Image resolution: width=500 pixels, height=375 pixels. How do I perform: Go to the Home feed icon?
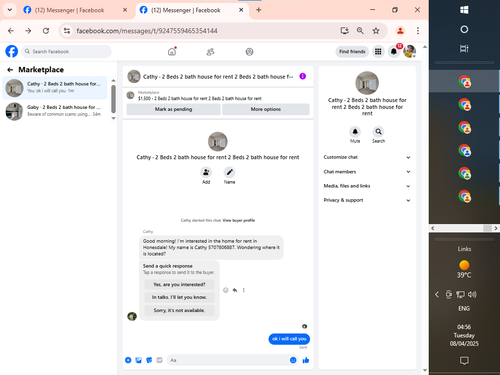[172, 51]
